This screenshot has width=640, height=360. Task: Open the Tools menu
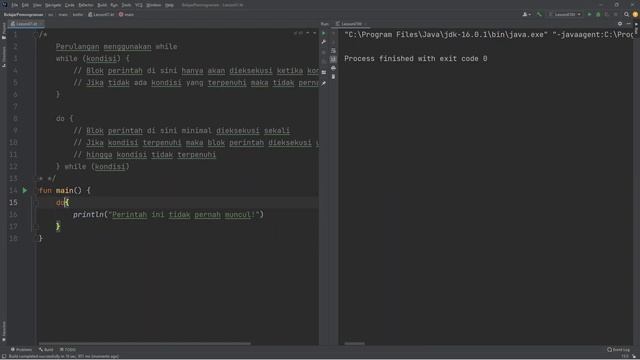pyautogui.click(x=127, y=5)
